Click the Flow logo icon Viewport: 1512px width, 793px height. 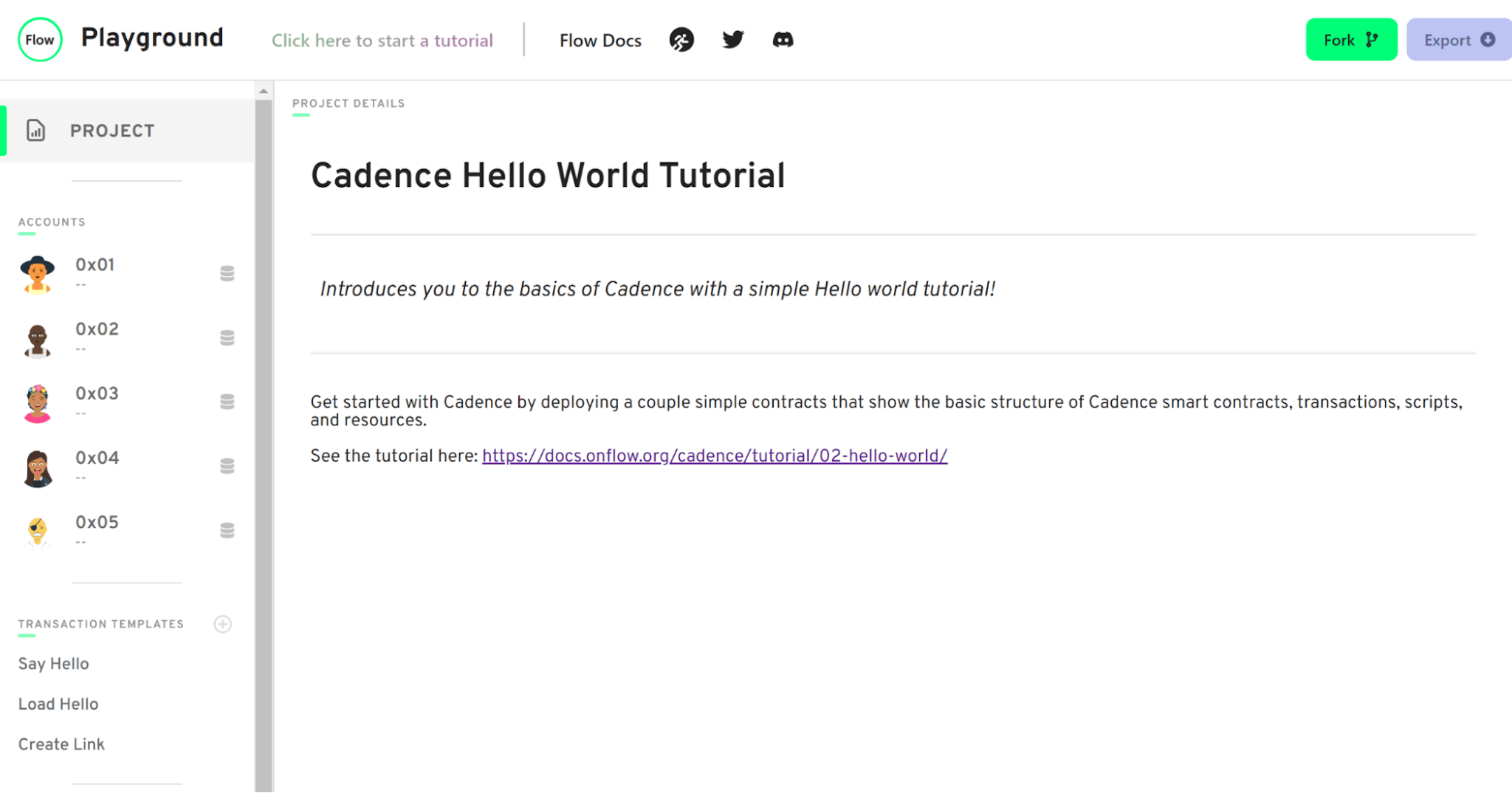39,39
